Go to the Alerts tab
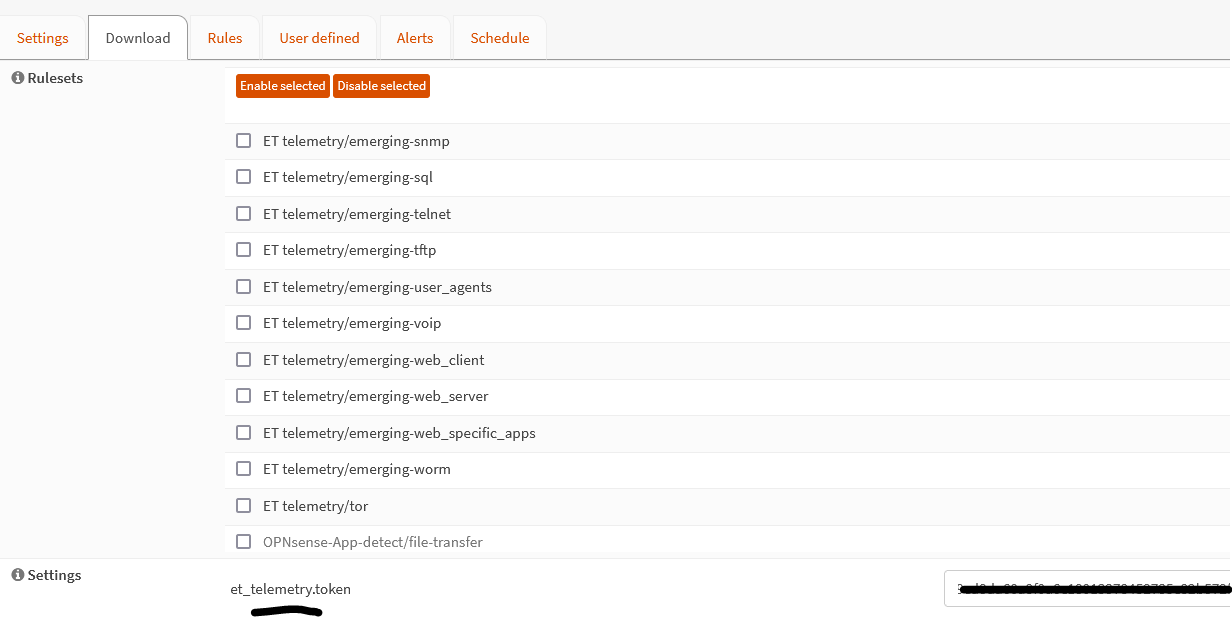Image resolution: width=1232 pixels, height=638 pixels. pyautogui.click(x=415, y=38)
